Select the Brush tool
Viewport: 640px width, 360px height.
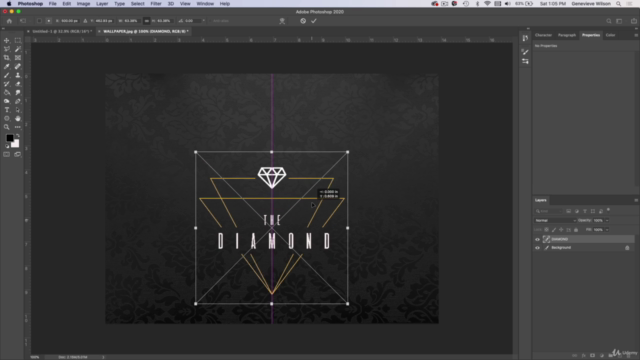pos(7,75)
